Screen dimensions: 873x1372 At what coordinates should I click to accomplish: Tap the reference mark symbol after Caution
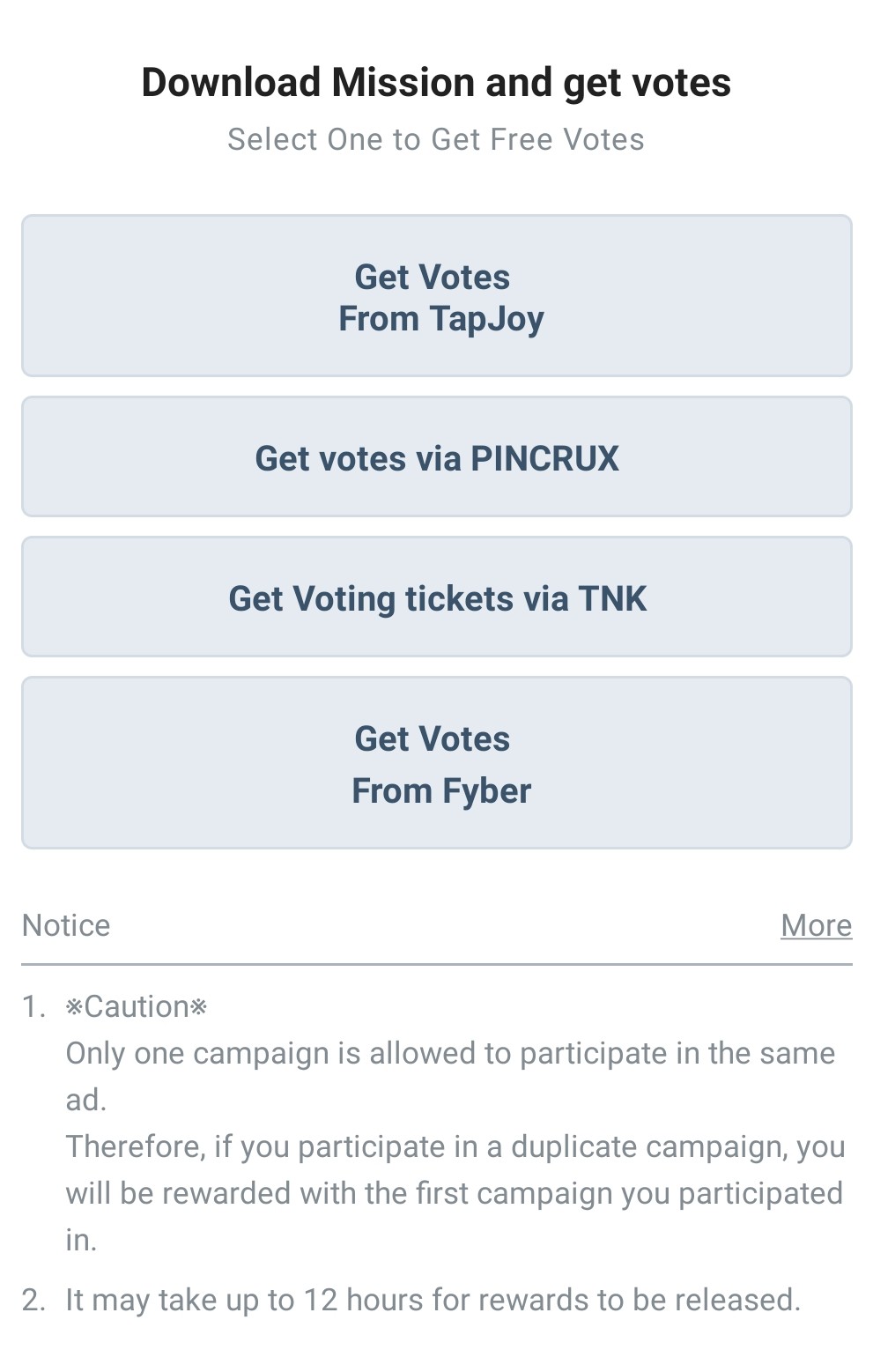199,1006
